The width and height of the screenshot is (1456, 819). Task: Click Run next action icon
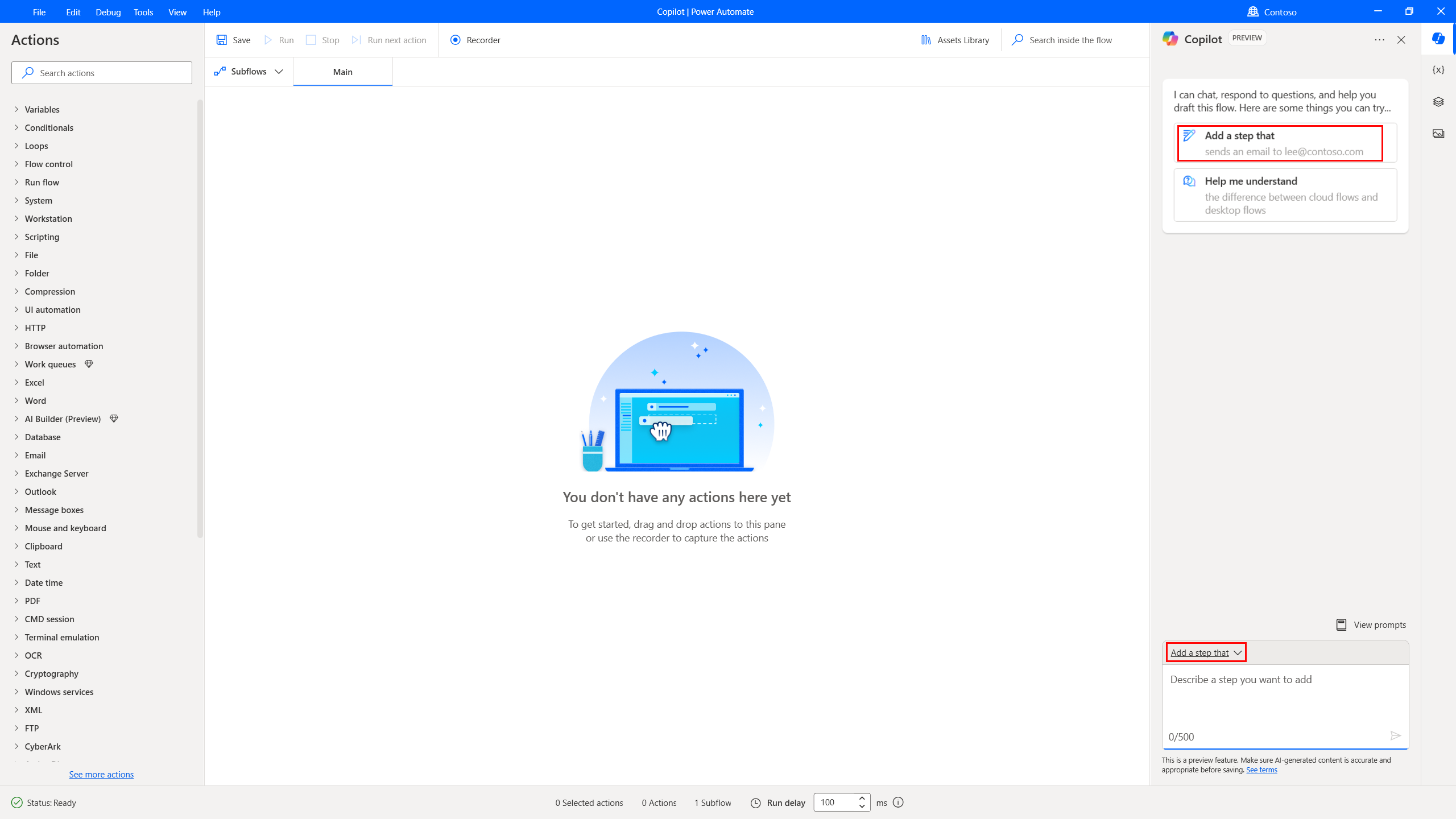click(357, 40)
